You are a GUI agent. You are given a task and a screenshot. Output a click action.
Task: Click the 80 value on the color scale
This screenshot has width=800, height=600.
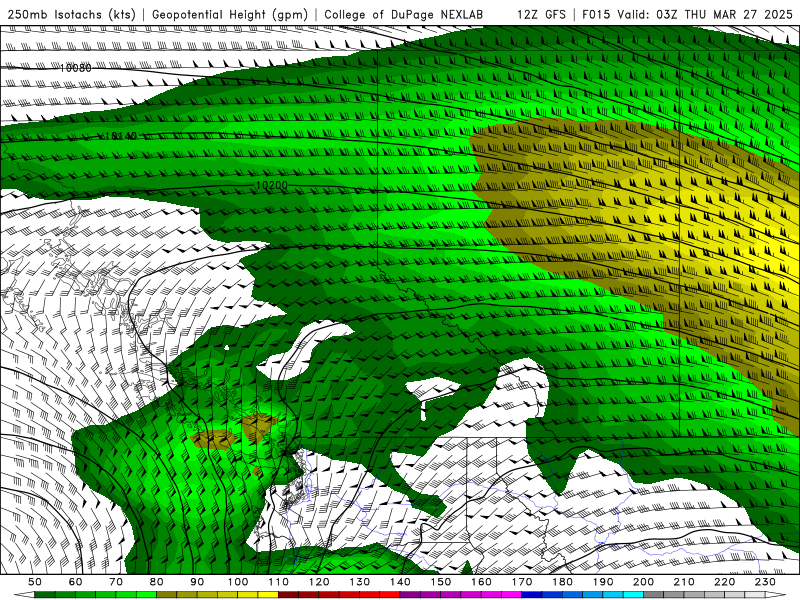(x=157, y=582)
